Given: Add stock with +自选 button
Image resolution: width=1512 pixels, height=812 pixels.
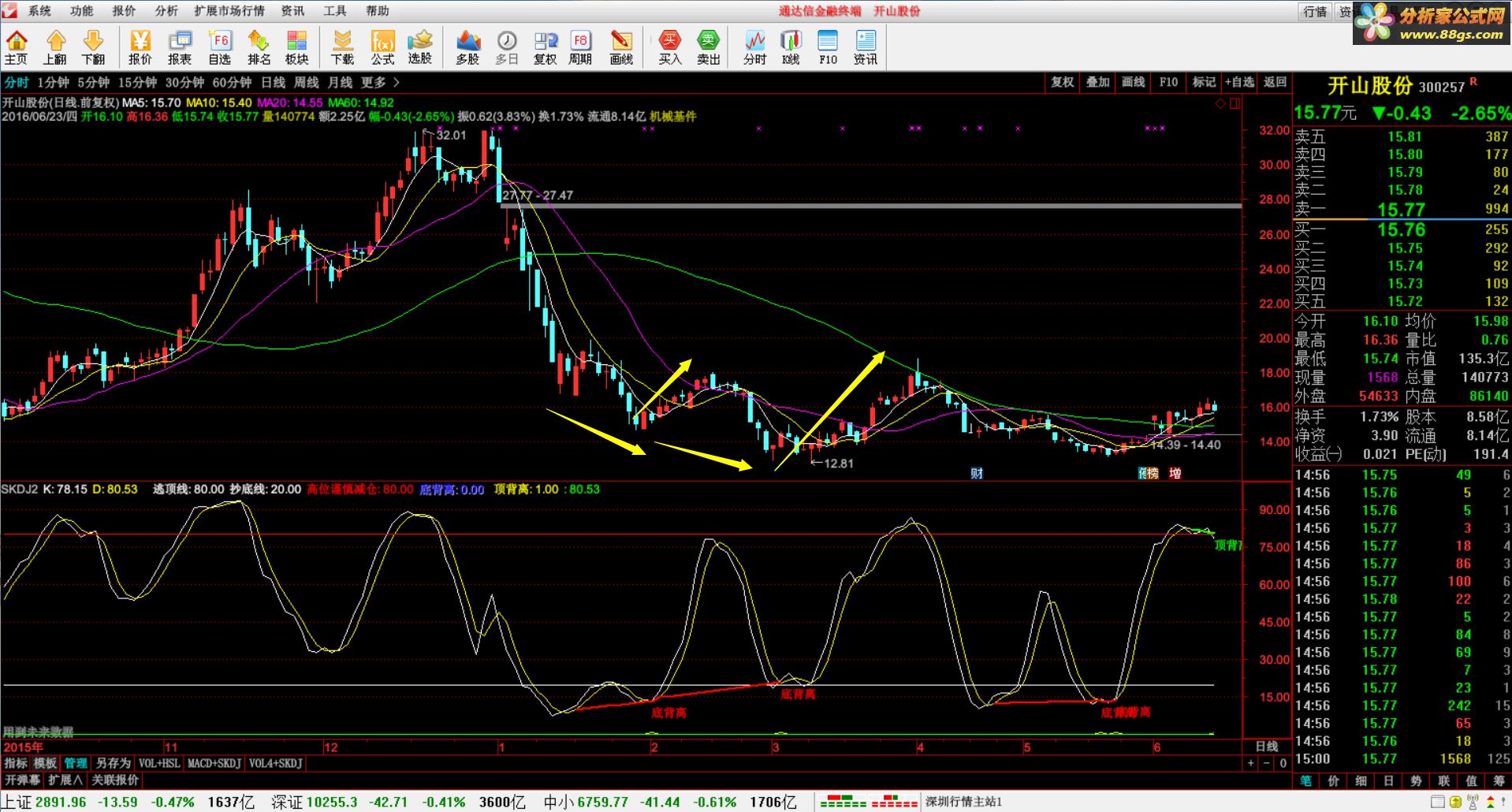Looking at the screenshot, I should [1239, 82].
